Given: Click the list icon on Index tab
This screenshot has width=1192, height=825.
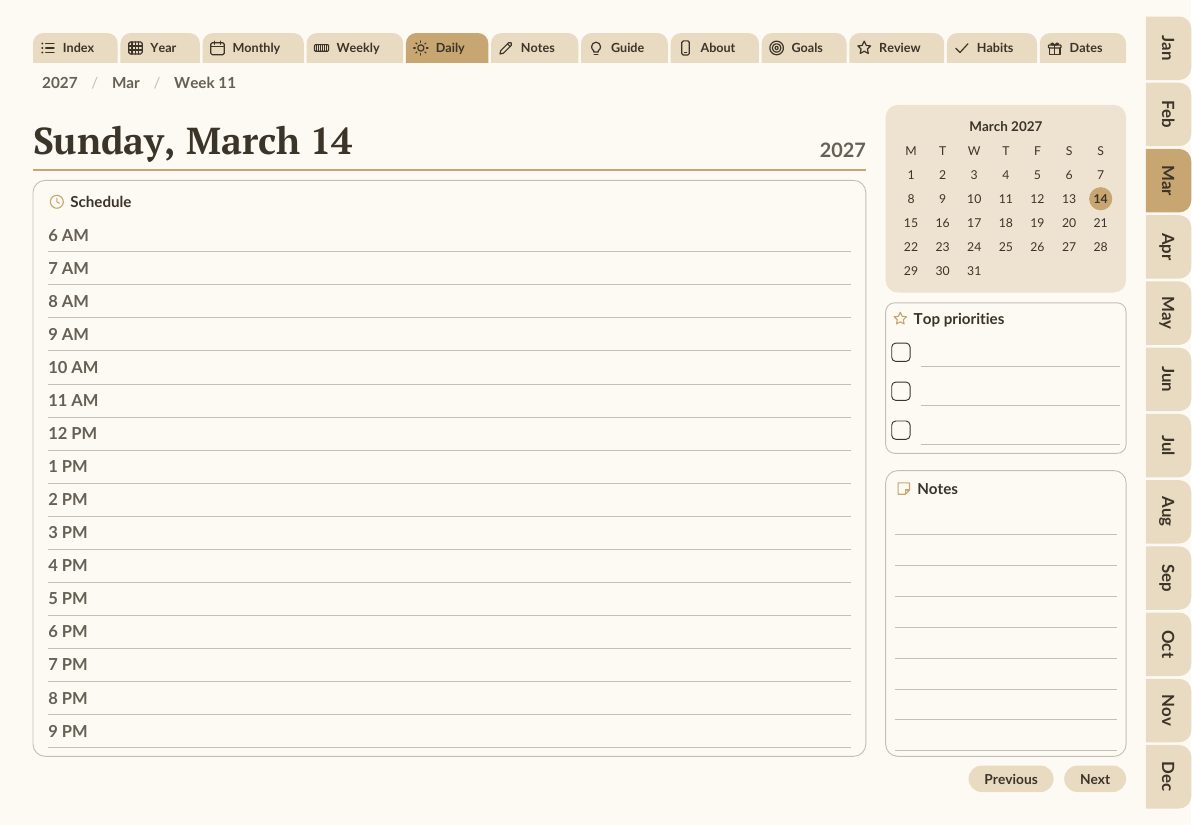Looking at the screenshot, I should coord(48,48).
